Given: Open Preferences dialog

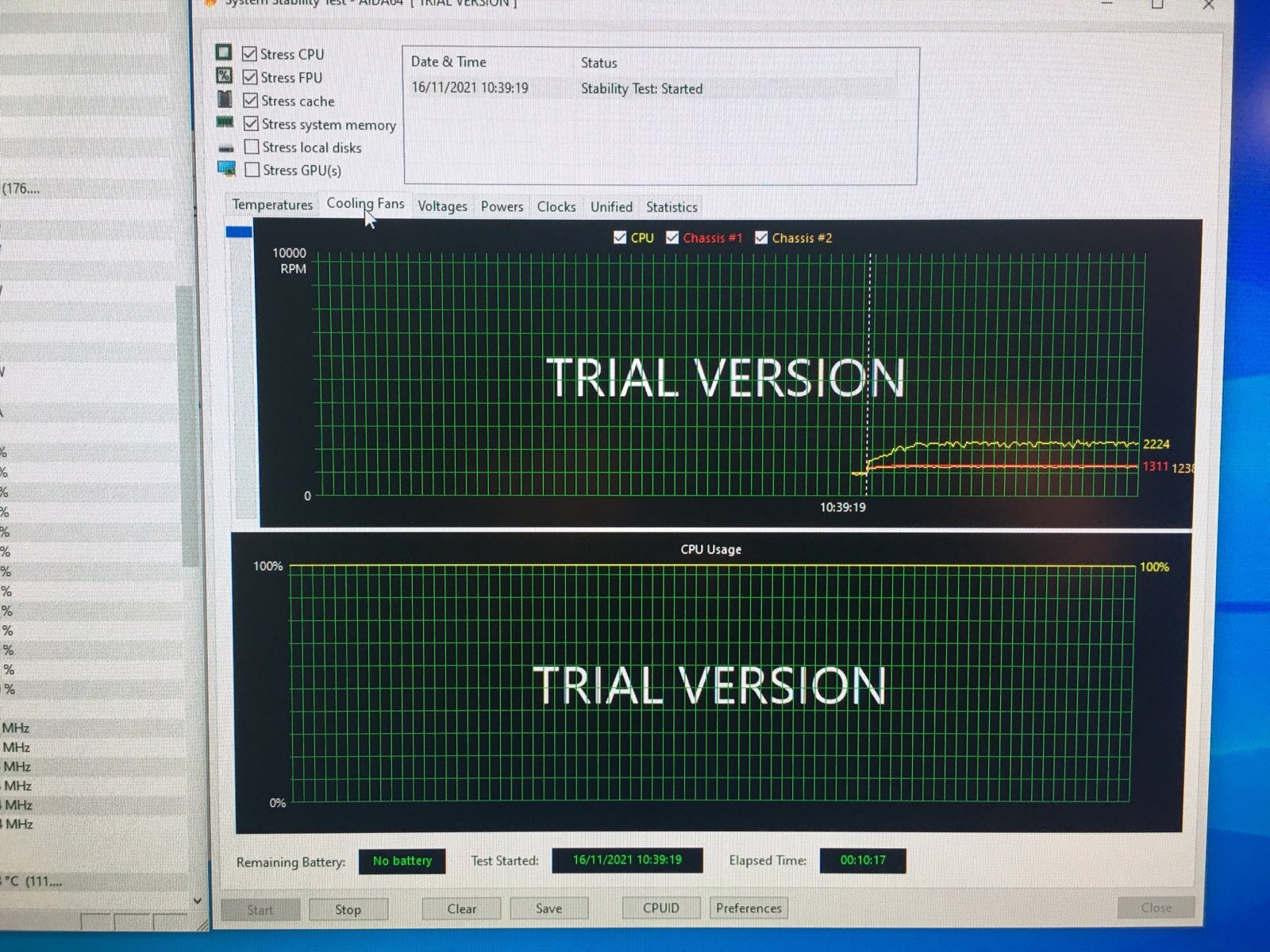Looking at the screenshot, I should pyautogui.click(x=749, y=908).
